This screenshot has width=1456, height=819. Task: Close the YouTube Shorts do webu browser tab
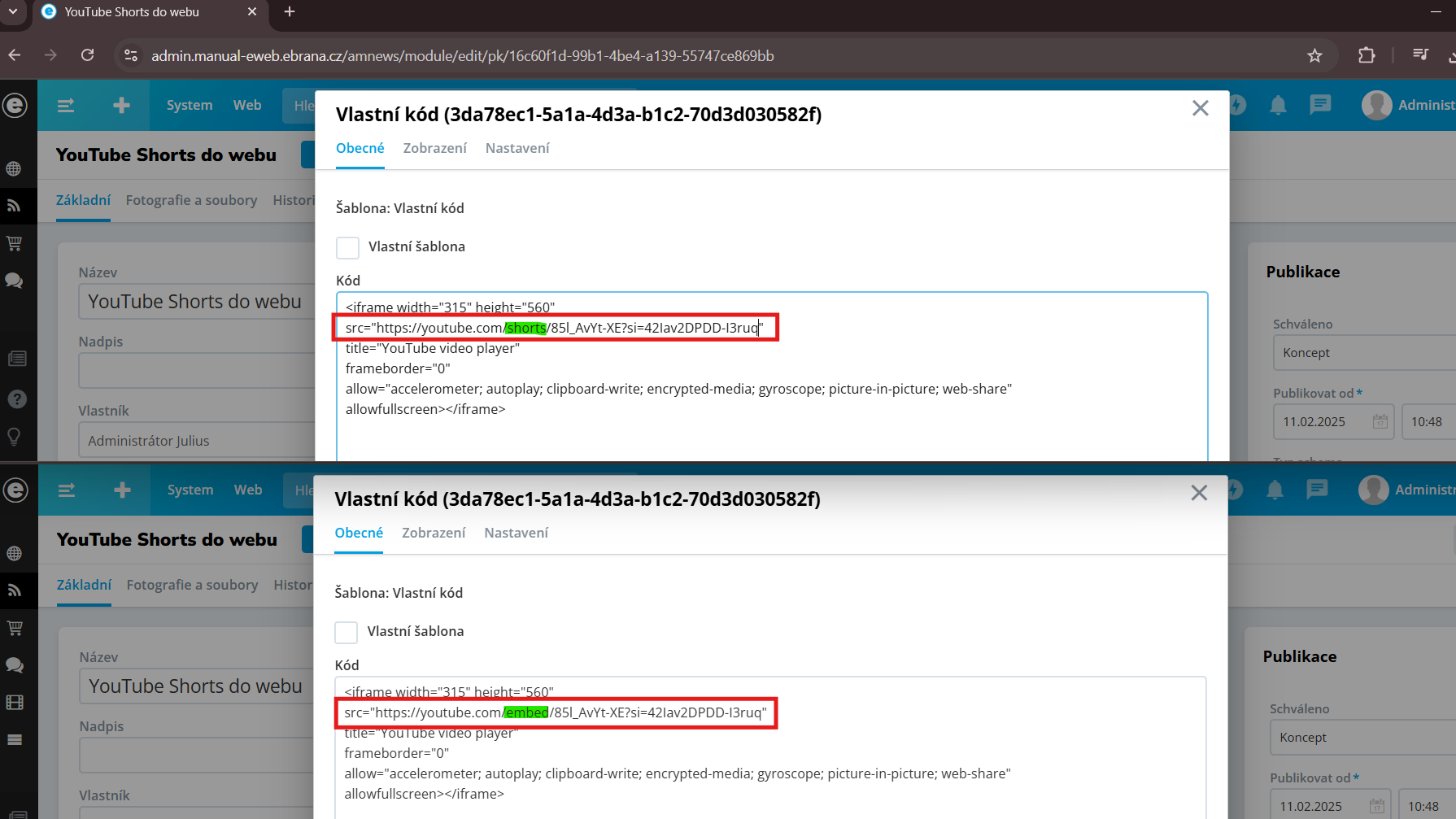252,11
